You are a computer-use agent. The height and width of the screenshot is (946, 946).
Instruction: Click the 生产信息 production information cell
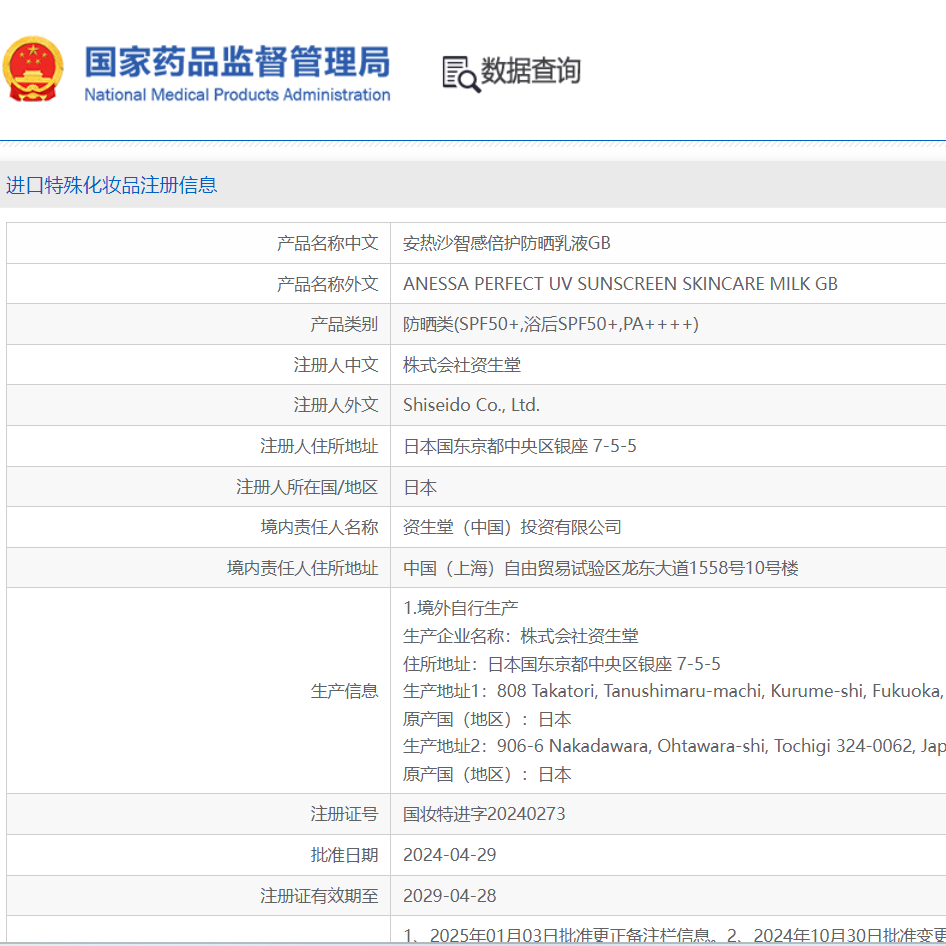tap(344, 690)
